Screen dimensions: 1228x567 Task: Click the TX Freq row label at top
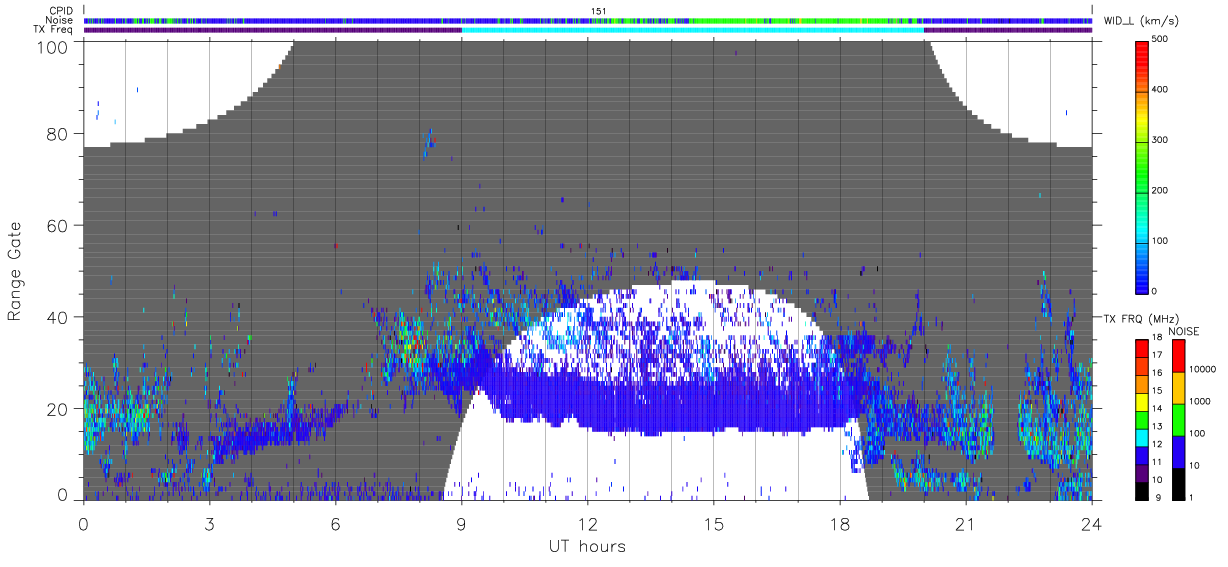54,30
